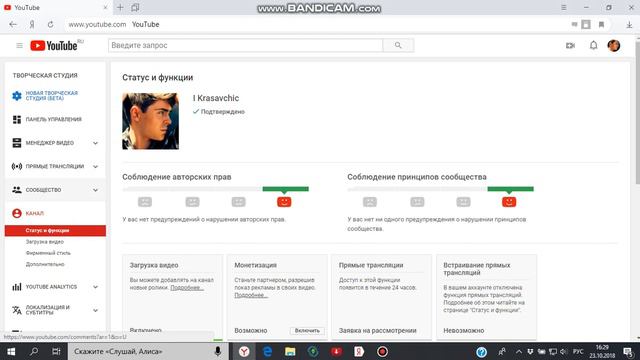The width and height of the screenshot is (640, 360).
Task: Select the Фирменный стиль submenu item
Action: [48, 253]
